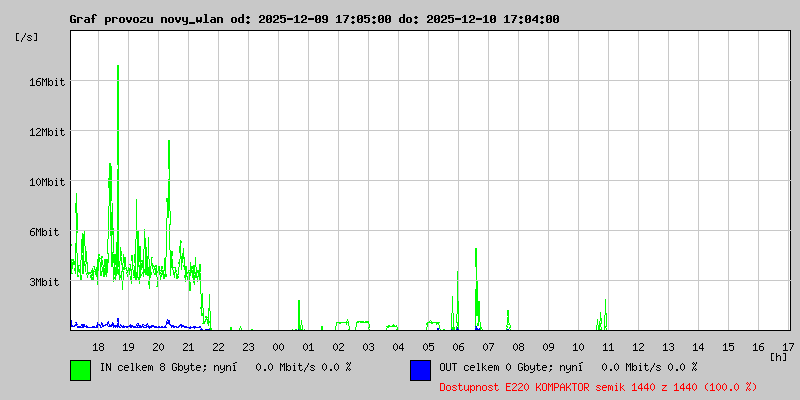Click hour label '16' on time axis
800x400 pixels.
(x=758, y=347)
